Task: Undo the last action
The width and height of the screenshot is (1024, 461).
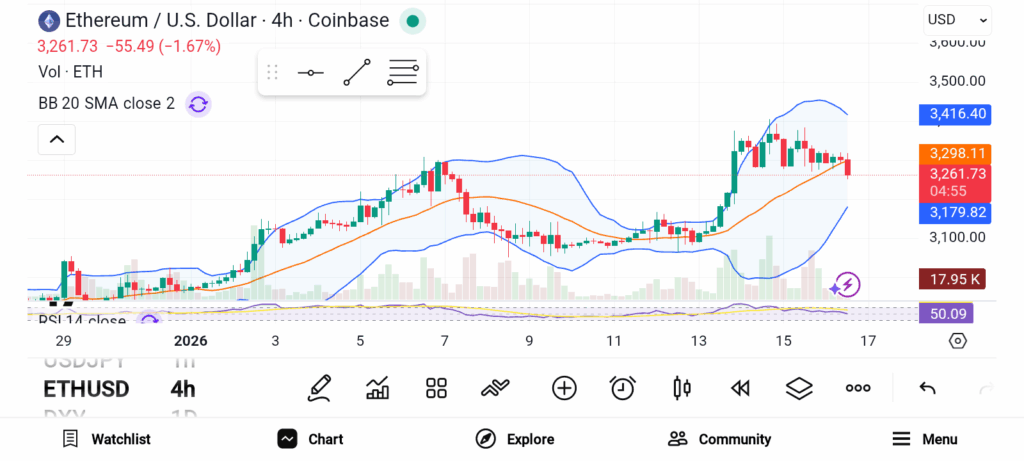Action: tap(927, 388)
